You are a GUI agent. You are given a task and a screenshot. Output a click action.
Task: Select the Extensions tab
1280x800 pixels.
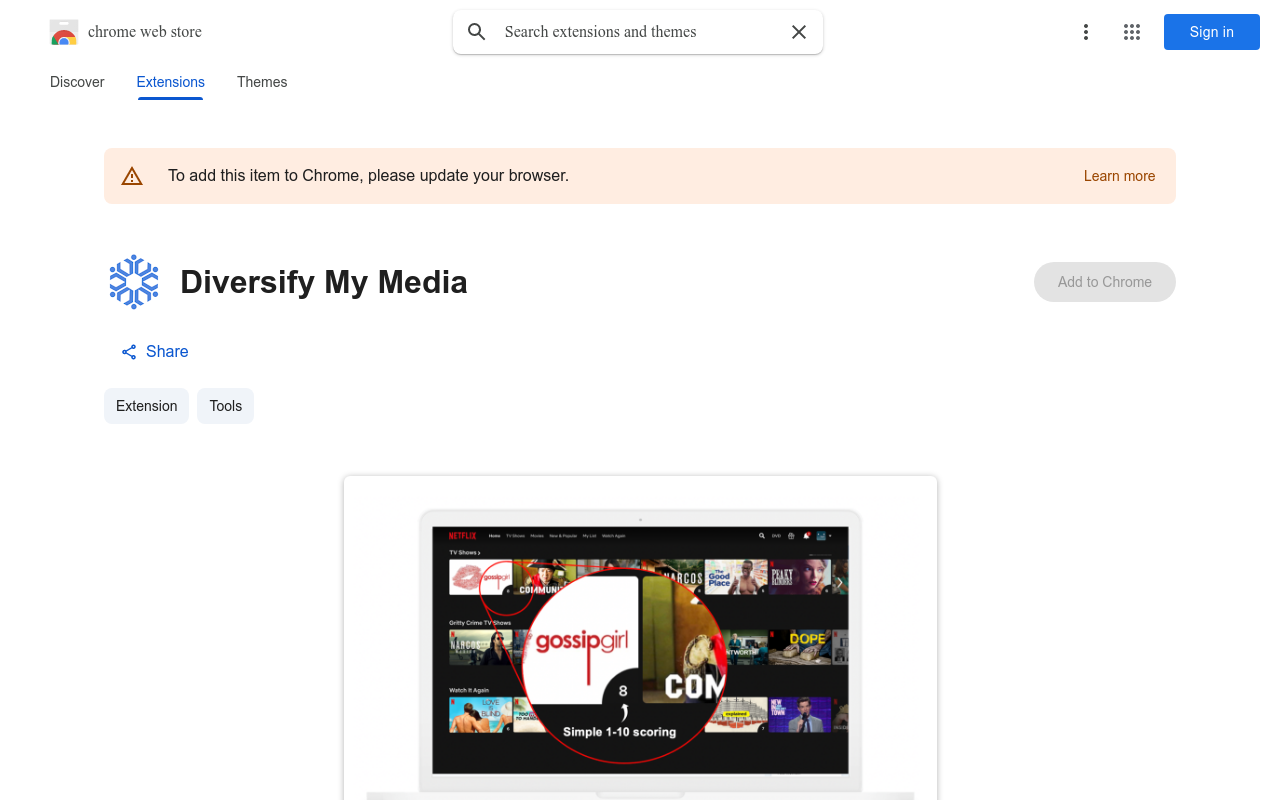(170, 82)
